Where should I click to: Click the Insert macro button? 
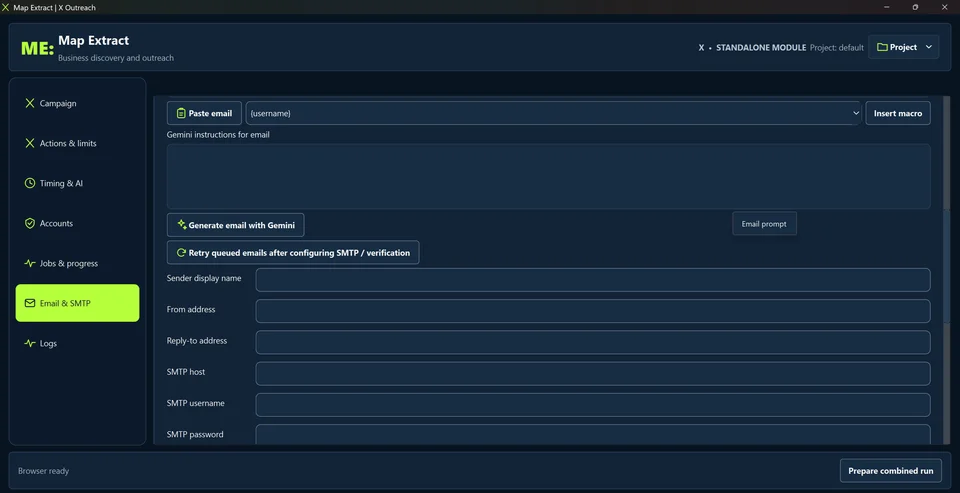click(898, 113)
